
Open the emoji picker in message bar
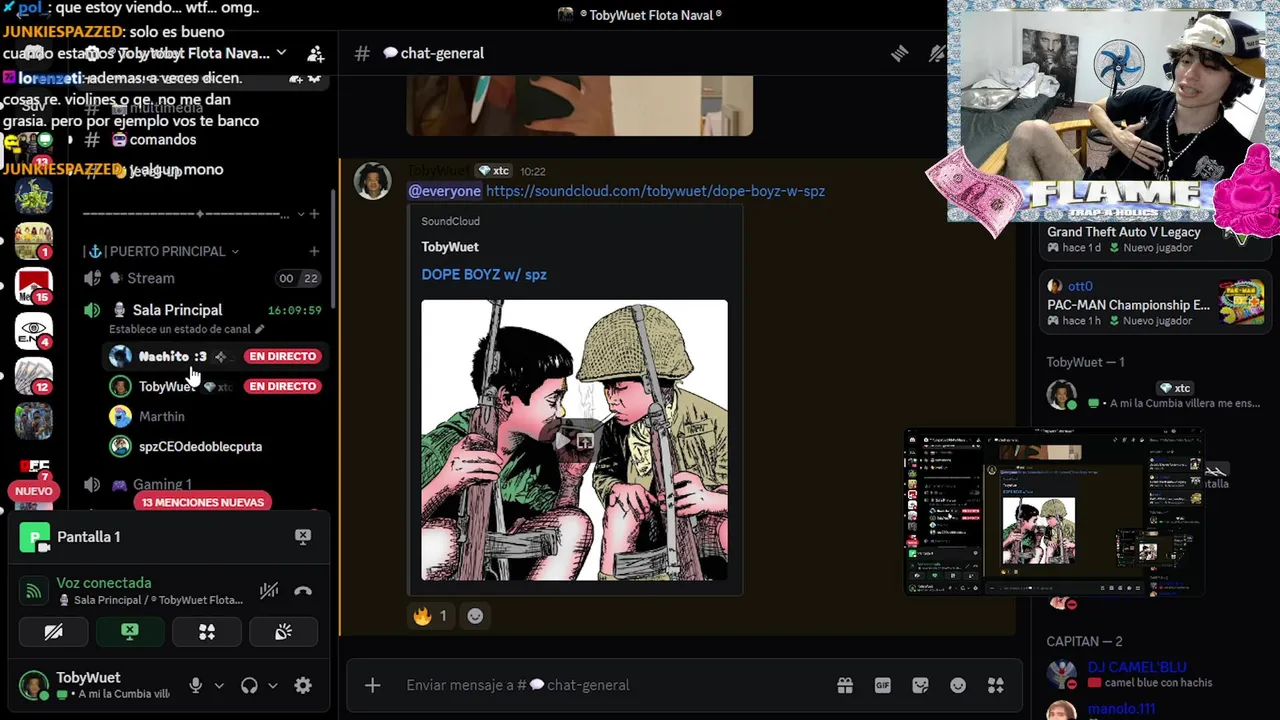click(x=958, y=685)
